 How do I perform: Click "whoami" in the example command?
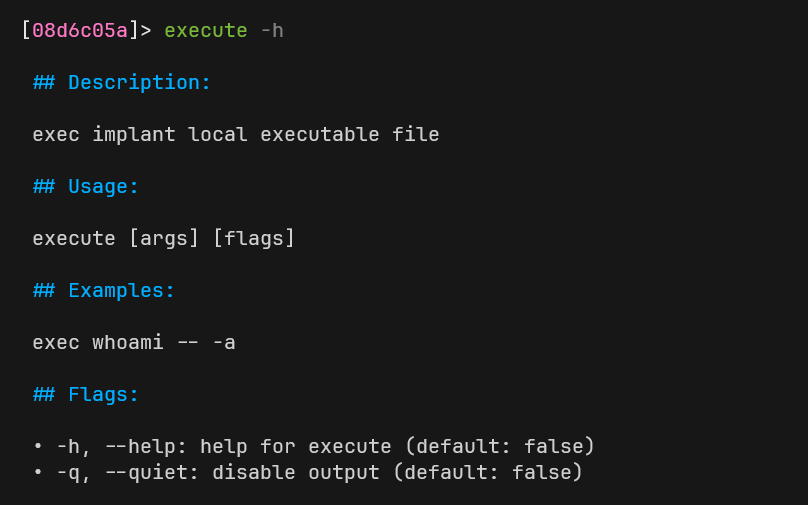point(128,343)
